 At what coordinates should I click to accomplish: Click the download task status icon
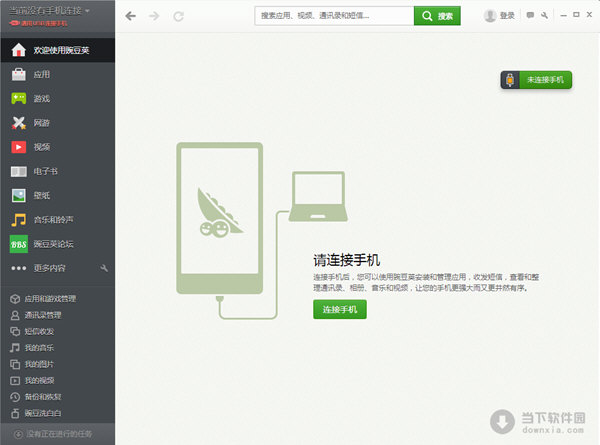pyautogui.click(x=18, y=434)
